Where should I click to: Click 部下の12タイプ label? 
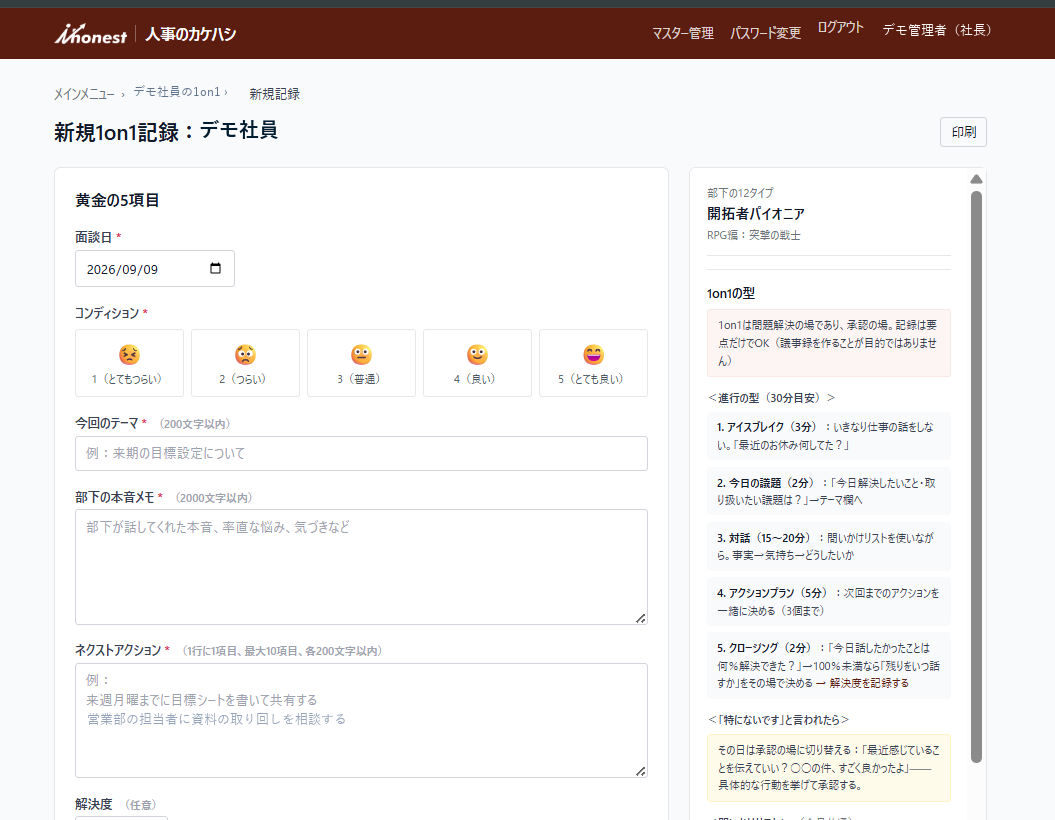(740, 192)
